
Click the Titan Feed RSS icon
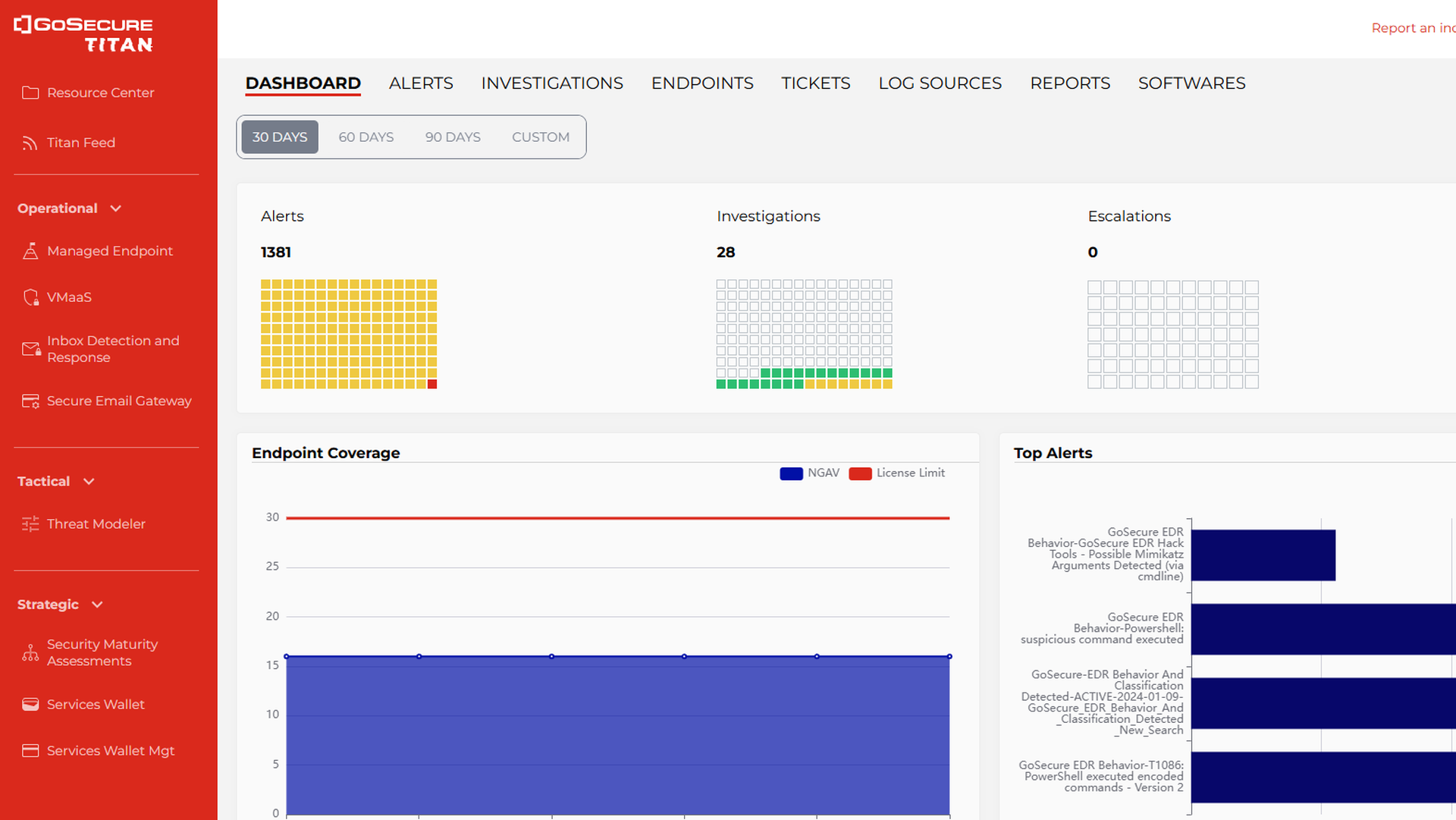30,143
